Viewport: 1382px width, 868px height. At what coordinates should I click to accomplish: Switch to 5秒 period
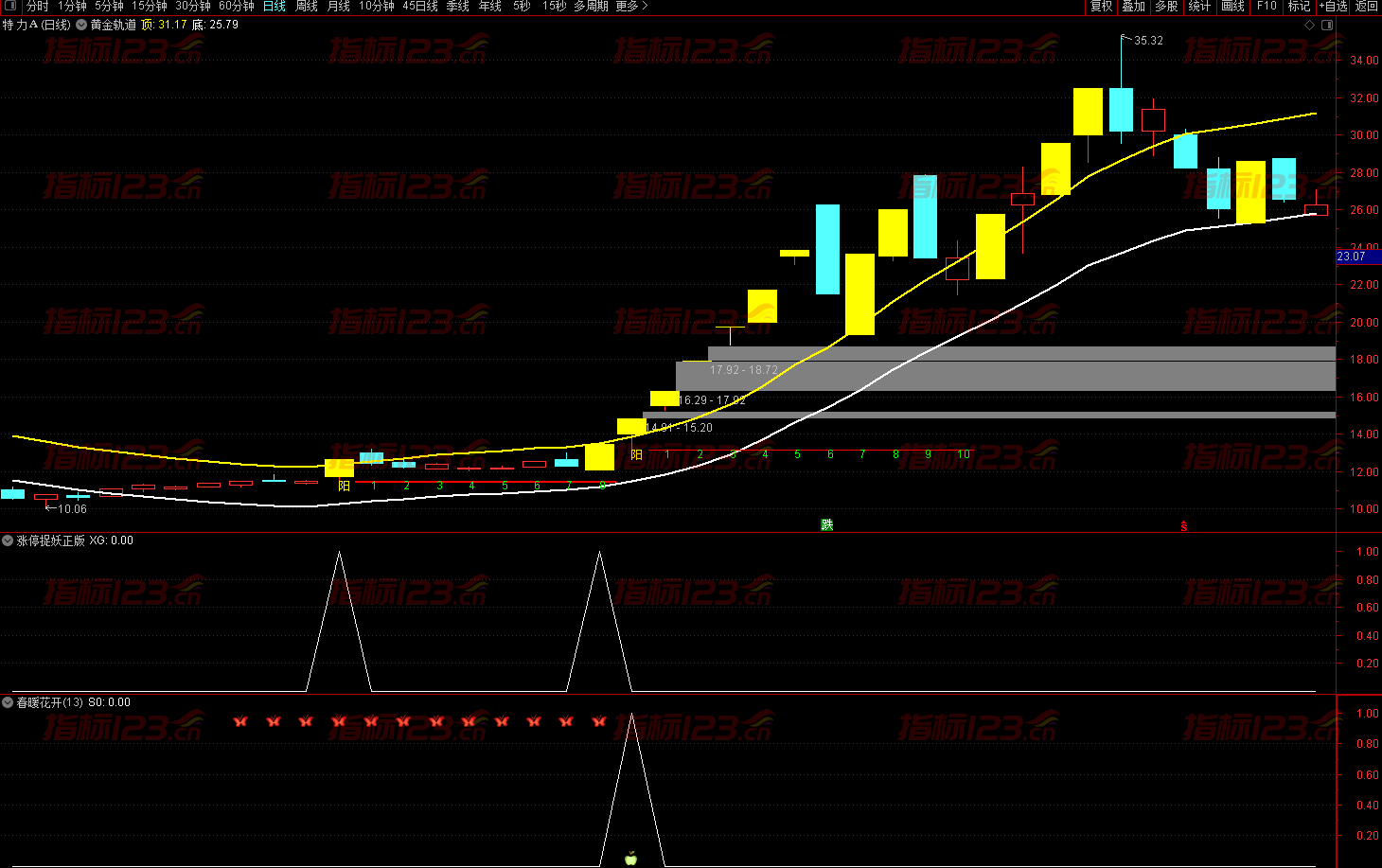(522, 6)
